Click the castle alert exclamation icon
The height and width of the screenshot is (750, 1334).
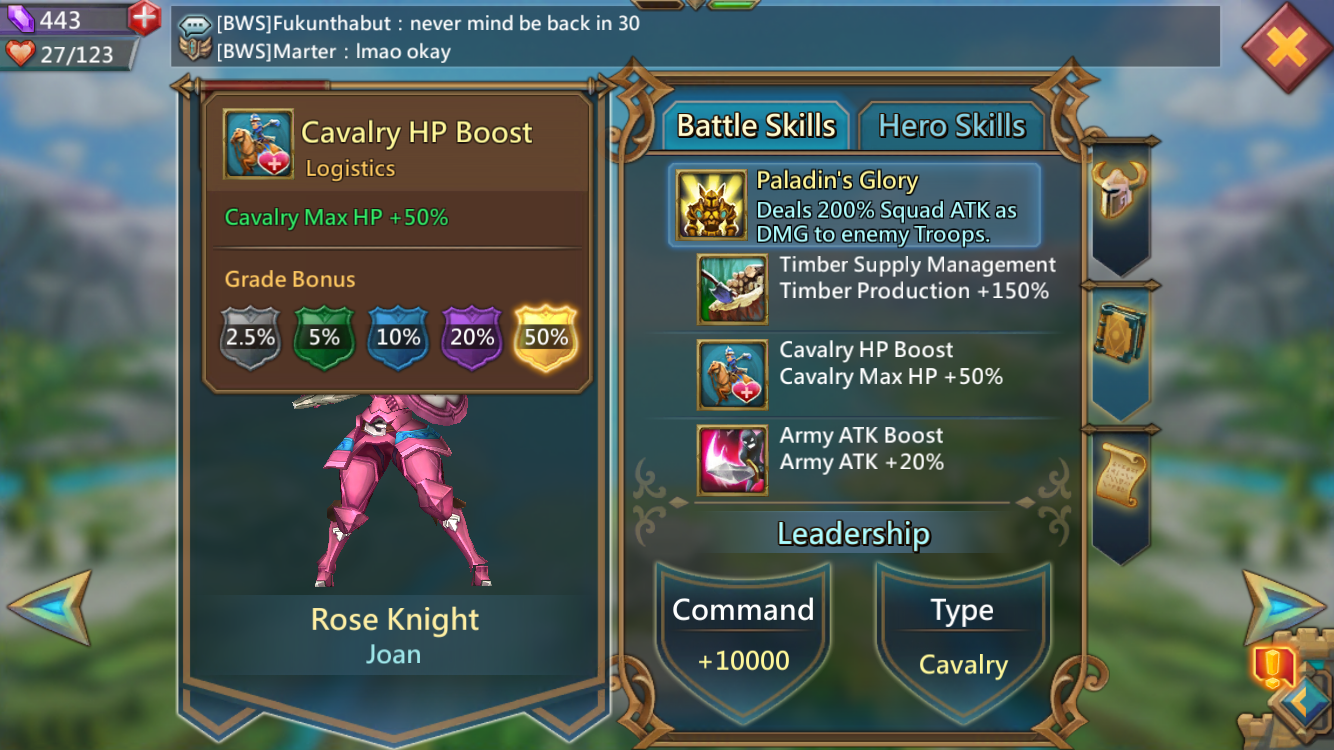[x=1272, y=665]
